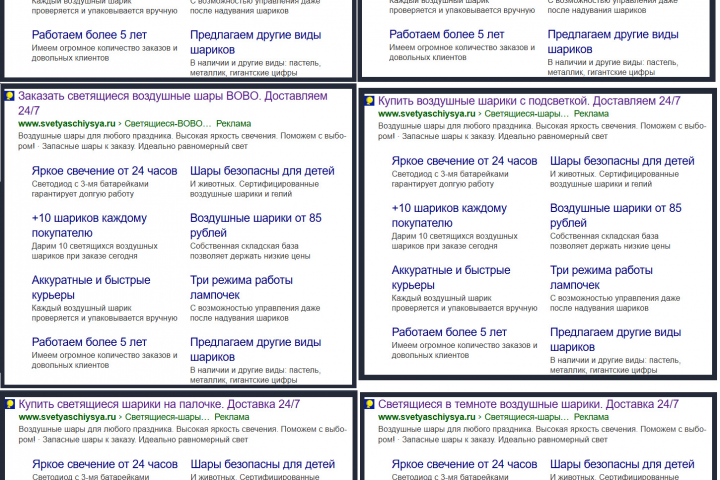Click the favicon beside 'Заказать светящиеся воздушные шары БОВО'
Screen dimensions: 720x480
click(10, 96)
